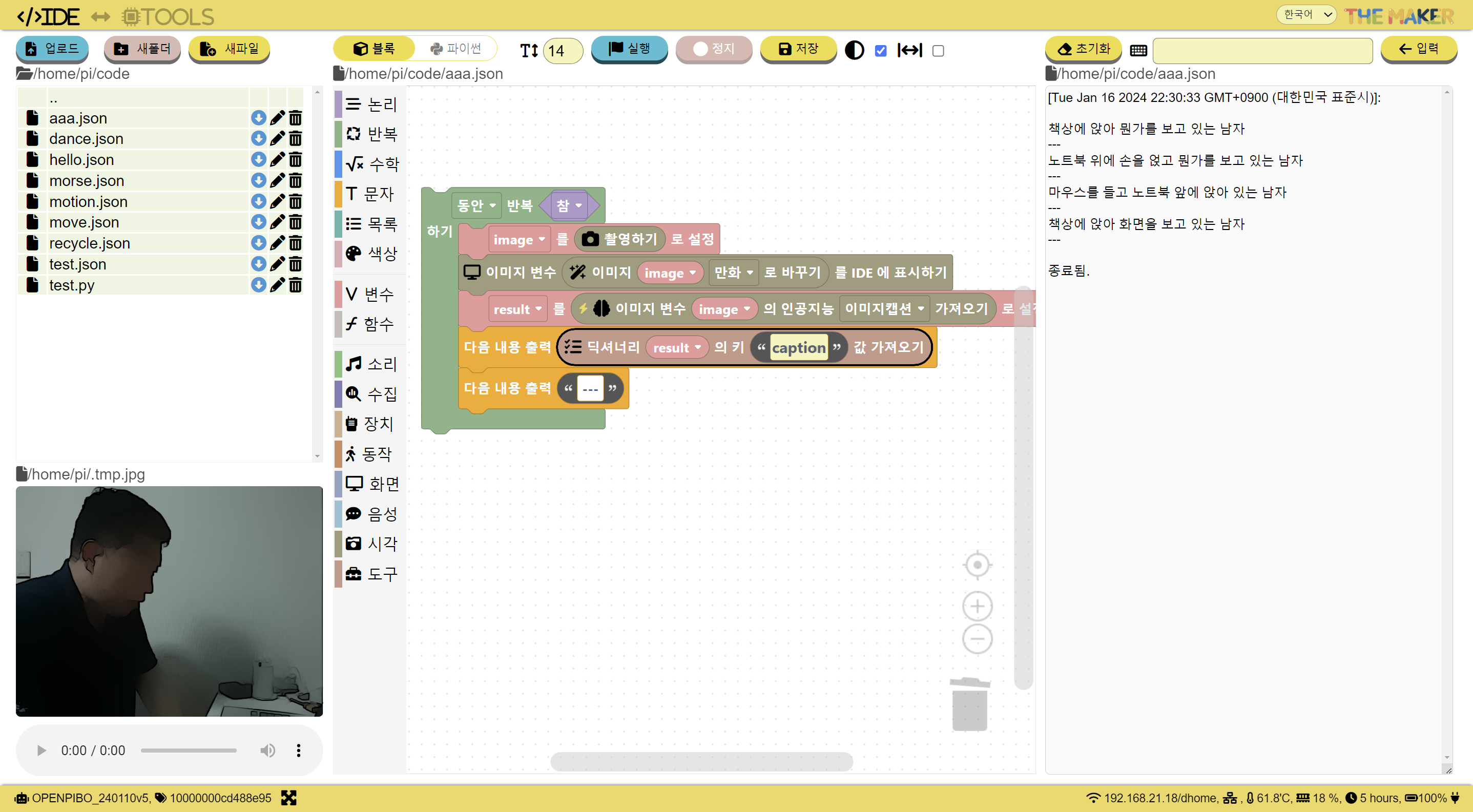Screen dimensions: 1473x812
Task: Zoom out the block workspace
Action: pyautogui.click(x=977, y=639)
